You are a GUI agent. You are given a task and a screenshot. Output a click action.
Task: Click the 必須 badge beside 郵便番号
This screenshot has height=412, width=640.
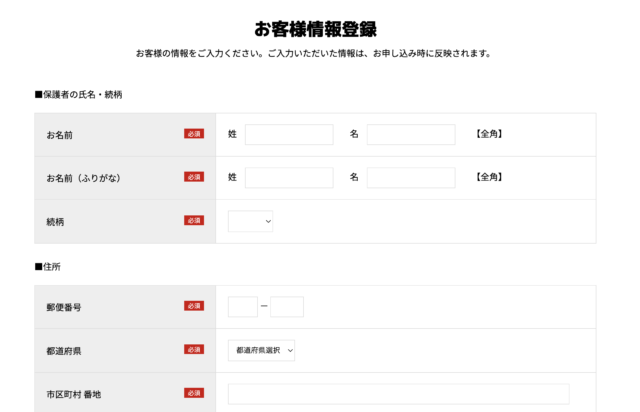[194, 306]
